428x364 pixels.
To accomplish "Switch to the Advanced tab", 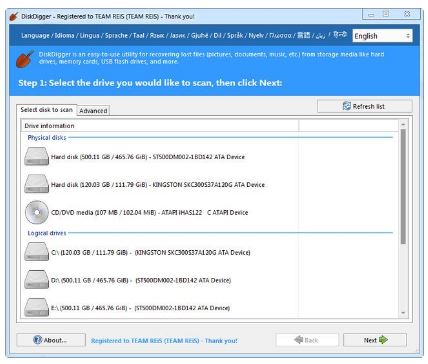I will point(93,111).
